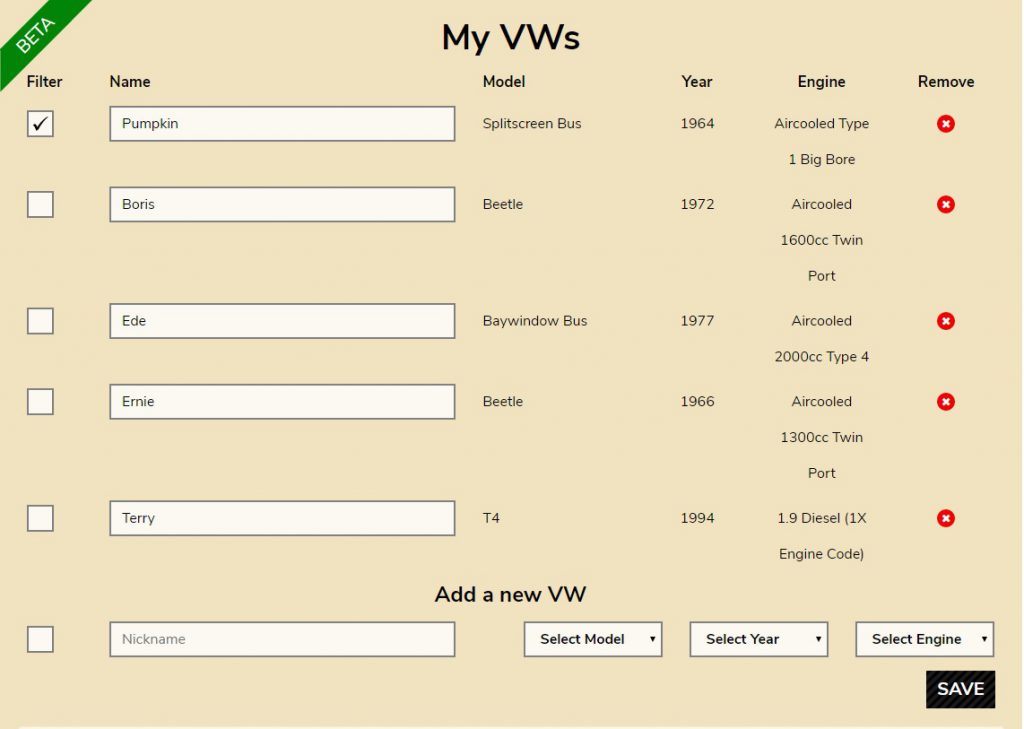Click the year 1977
Screen dimensions: 1024x729
[697, 321]
